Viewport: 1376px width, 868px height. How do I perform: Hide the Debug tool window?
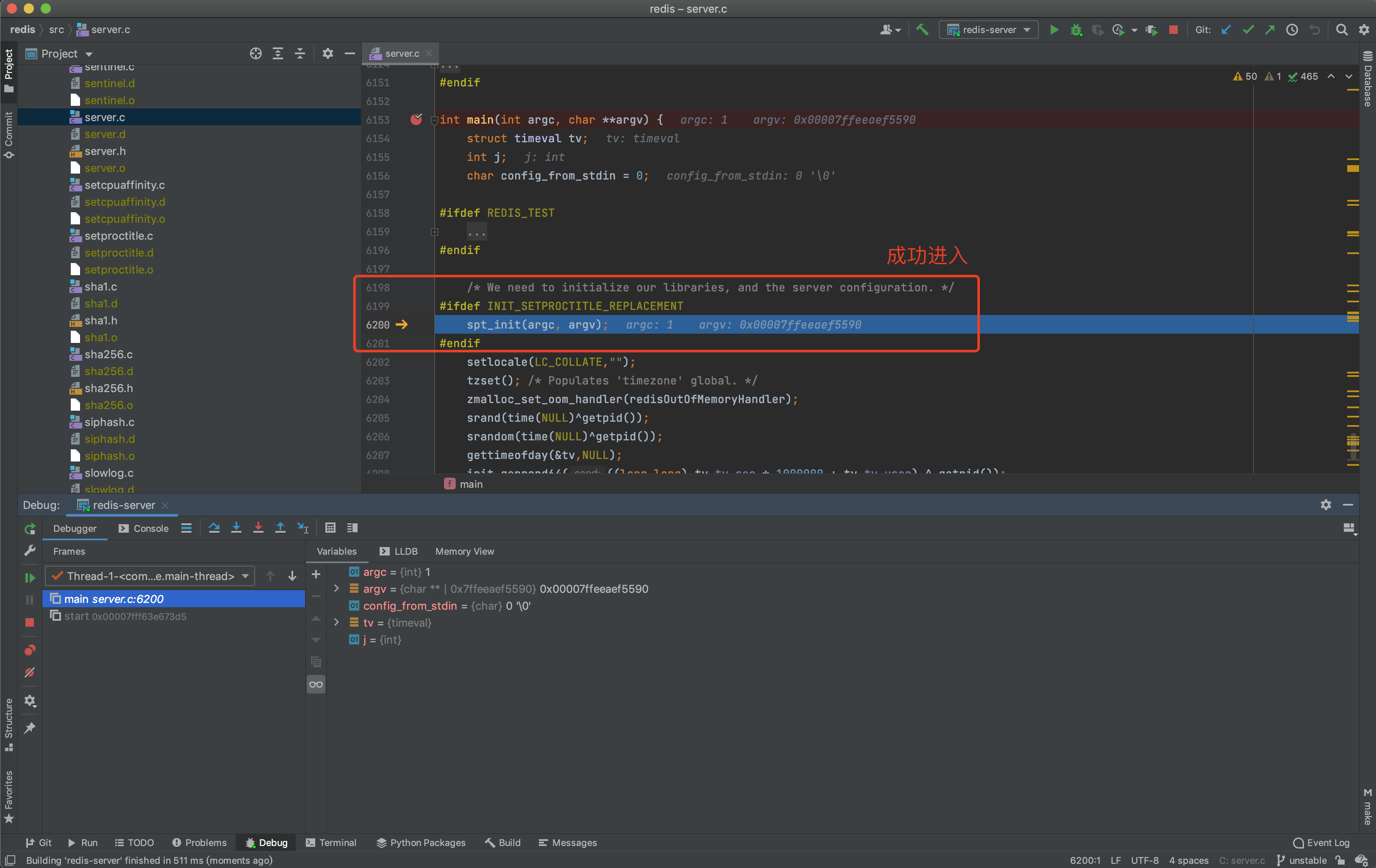click(1348, 505)
